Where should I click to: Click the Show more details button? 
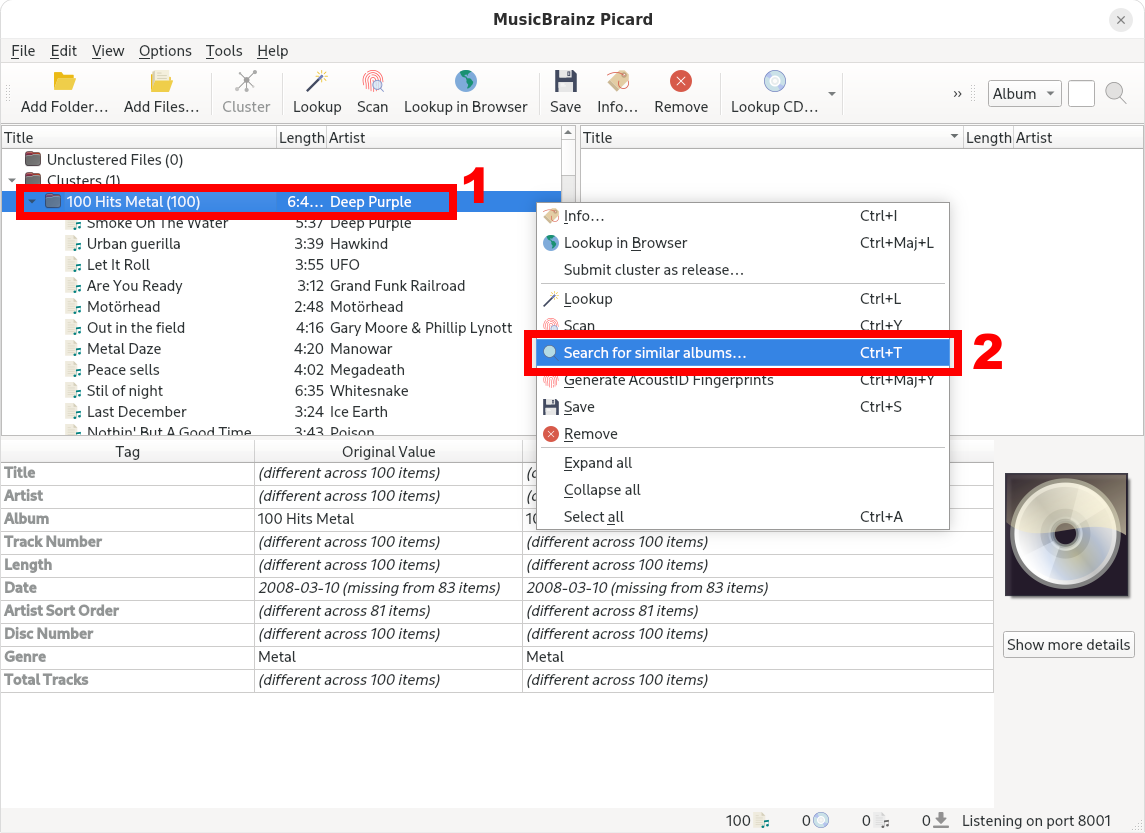coord(1068,645)
